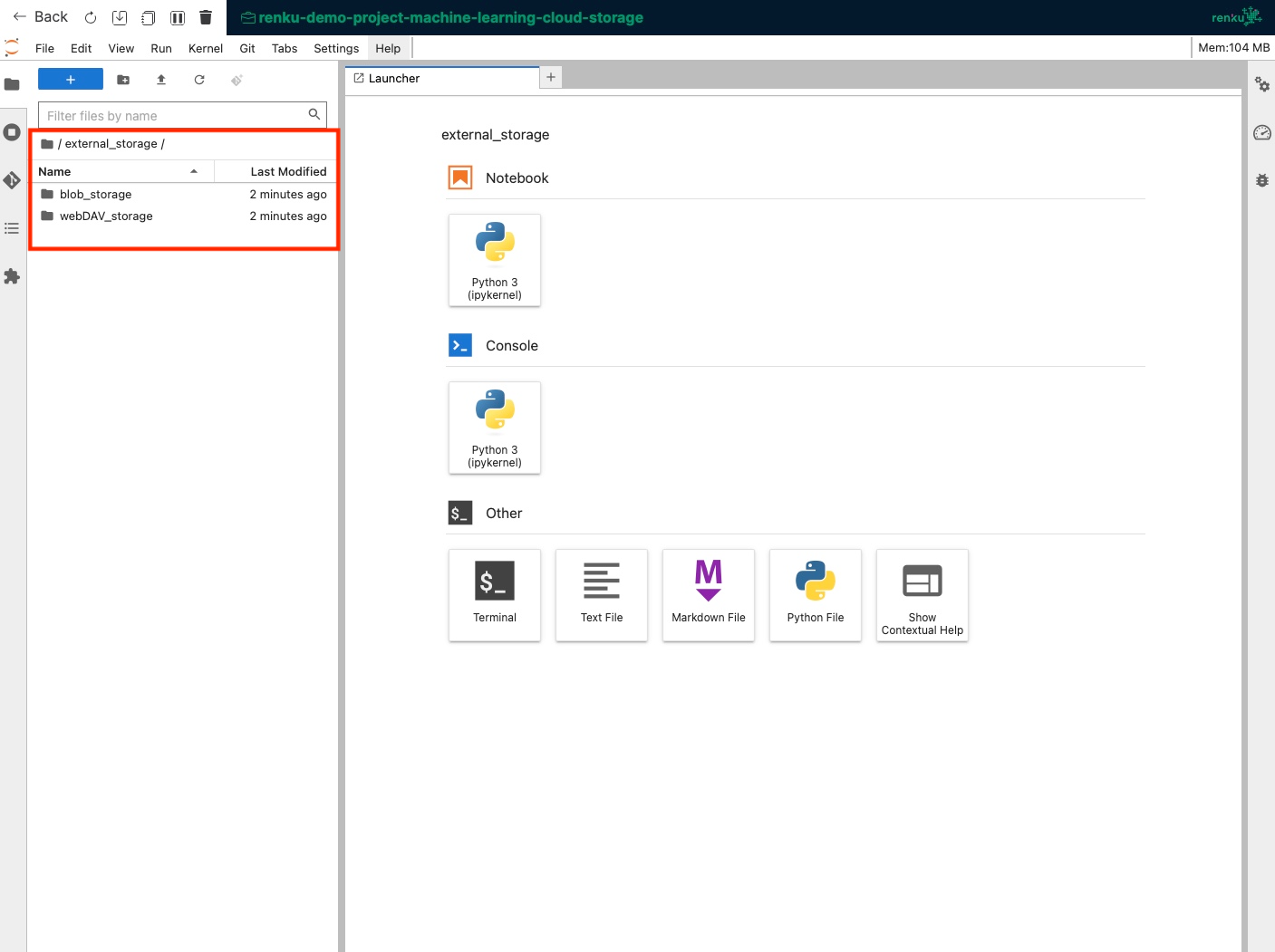Click the greyed-out Git clone toolbar icon
The height and width of the screenshot is (952, 1275).
coord(237,80)
